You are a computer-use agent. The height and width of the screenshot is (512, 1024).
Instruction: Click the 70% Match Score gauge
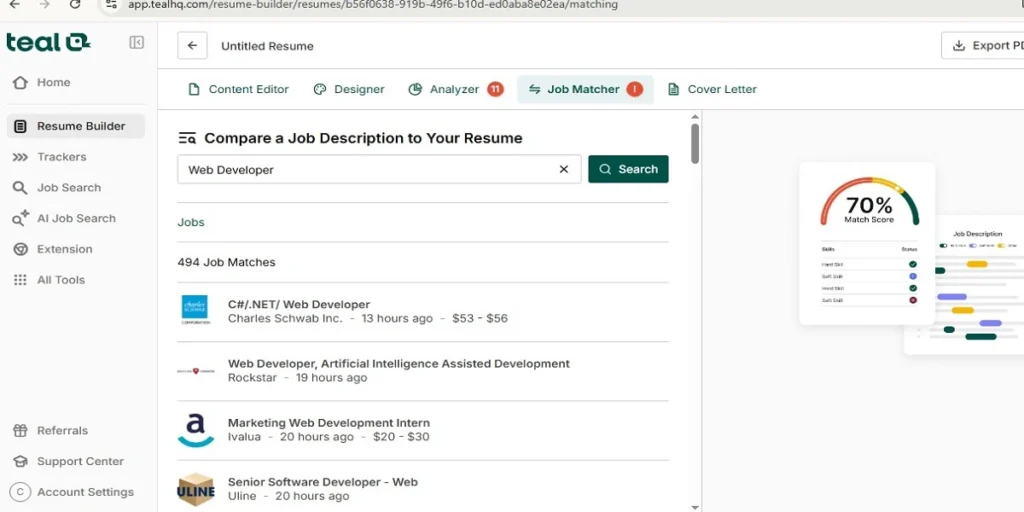click(x=869, y=202)
